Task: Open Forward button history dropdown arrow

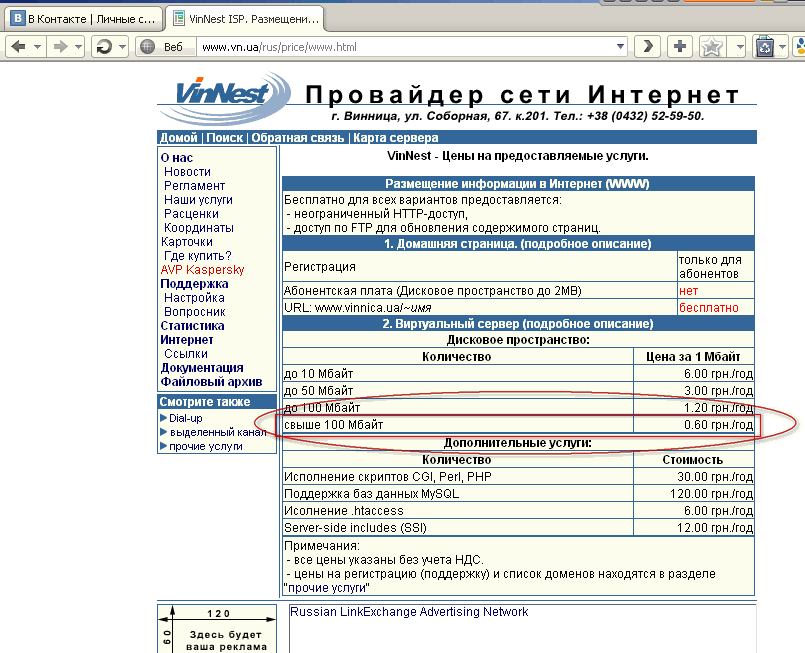Action: (78, 47)
